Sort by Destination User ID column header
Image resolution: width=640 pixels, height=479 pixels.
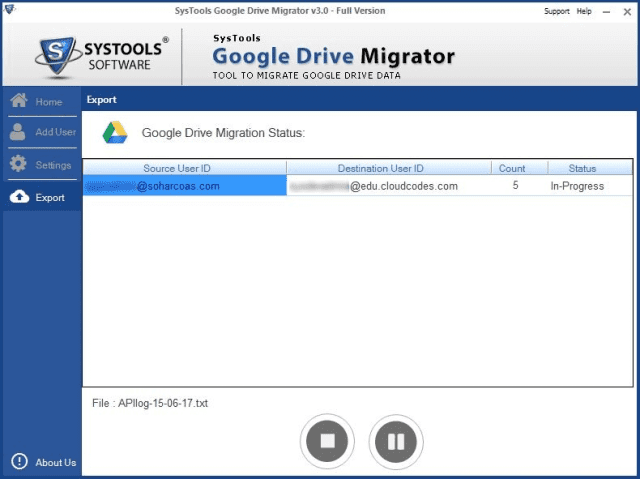pos(389,168)
